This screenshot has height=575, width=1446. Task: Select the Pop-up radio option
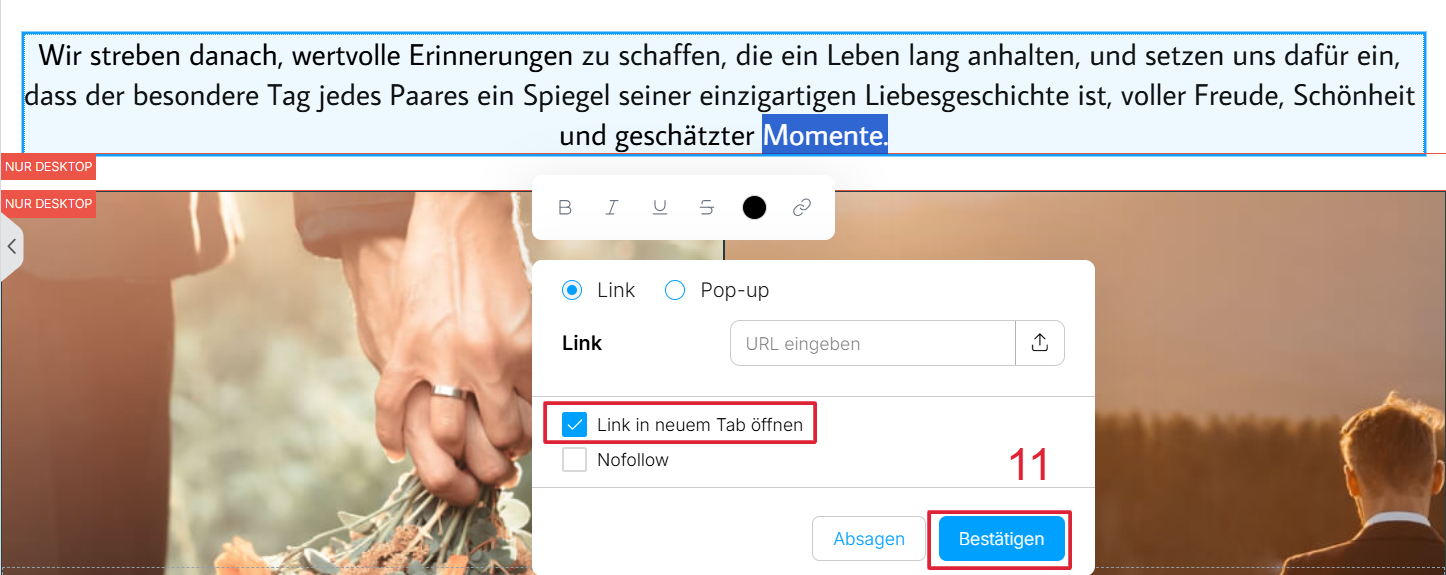(x=675, y=290)
